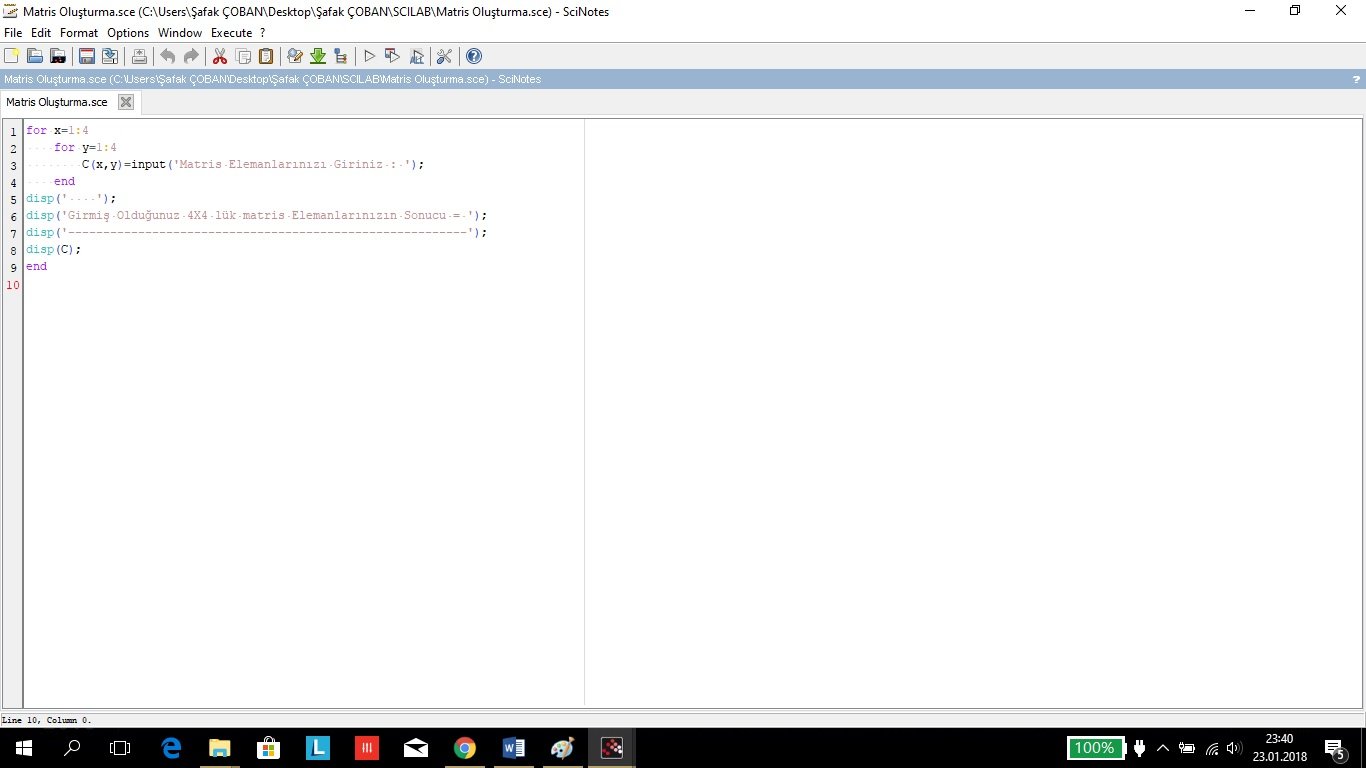Show hidden system tray icons
1366x768 pixels.
coord(1162,748)
